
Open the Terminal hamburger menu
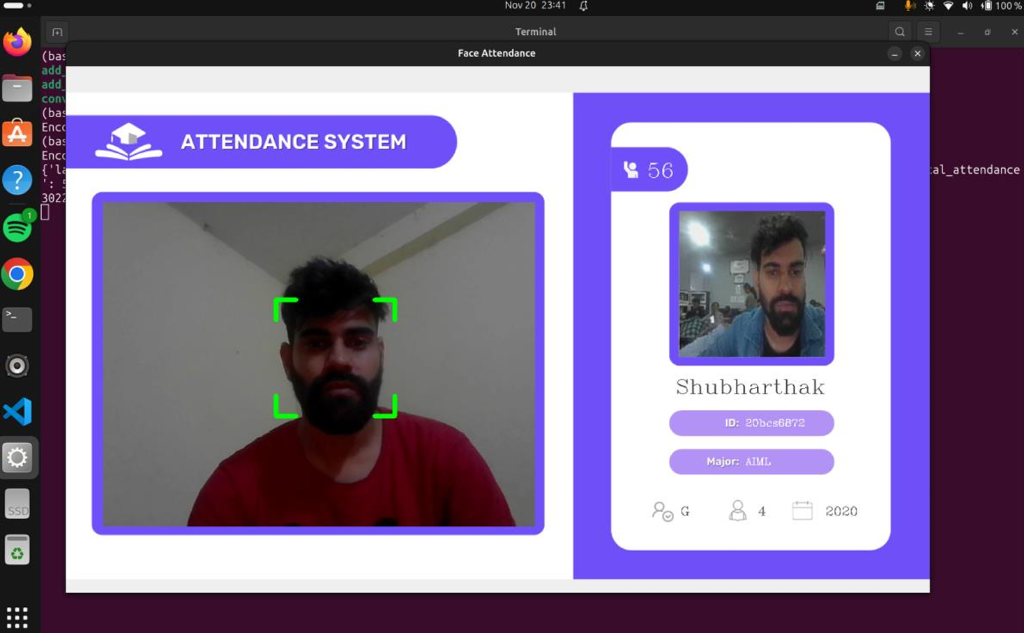click(928, 32)
